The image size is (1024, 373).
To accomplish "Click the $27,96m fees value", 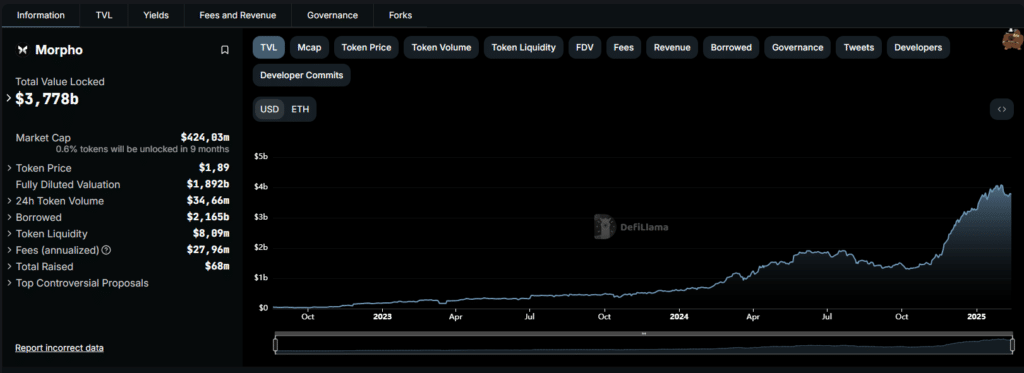I will [x=208, y=250].
